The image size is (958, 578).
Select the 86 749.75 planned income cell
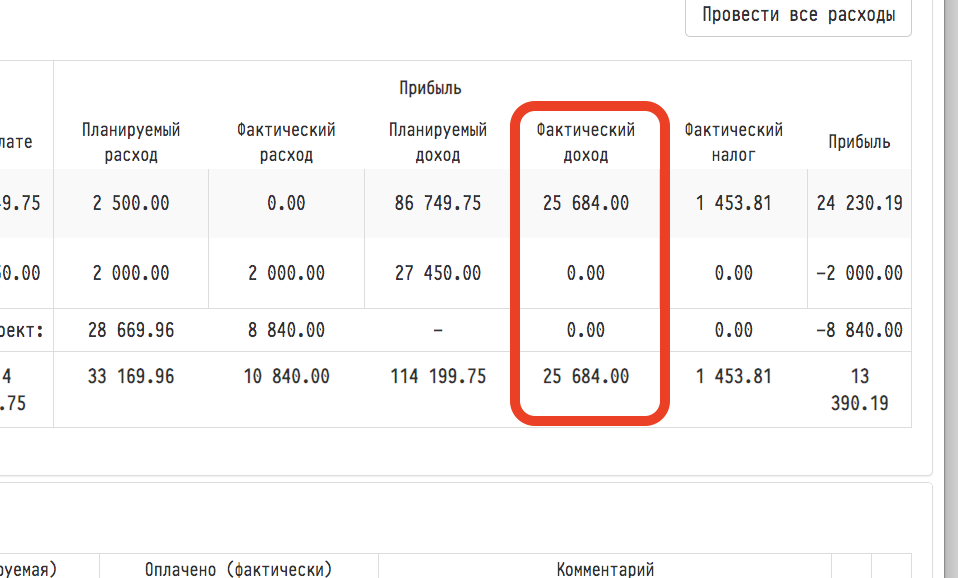click(438, 203)
